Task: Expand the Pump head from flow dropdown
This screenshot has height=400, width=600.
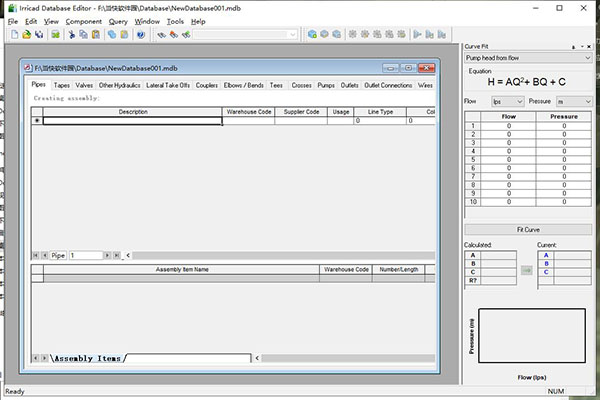Action: click(588, 58)
